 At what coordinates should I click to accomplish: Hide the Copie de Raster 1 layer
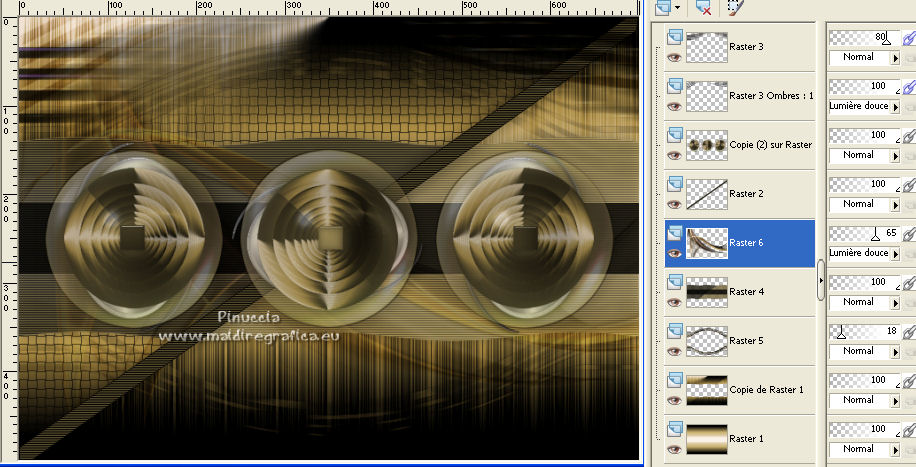[x=675, y=401]
